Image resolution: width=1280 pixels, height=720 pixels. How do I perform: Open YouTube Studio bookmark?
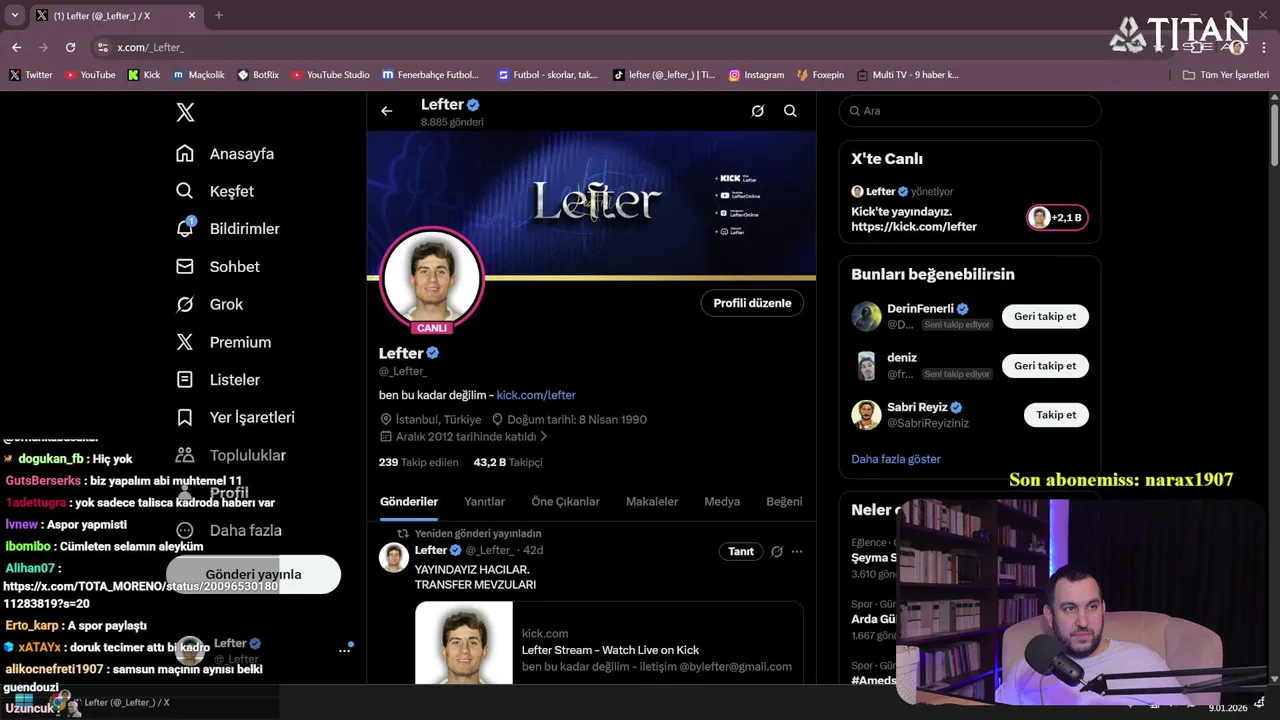tap(330, 75)
